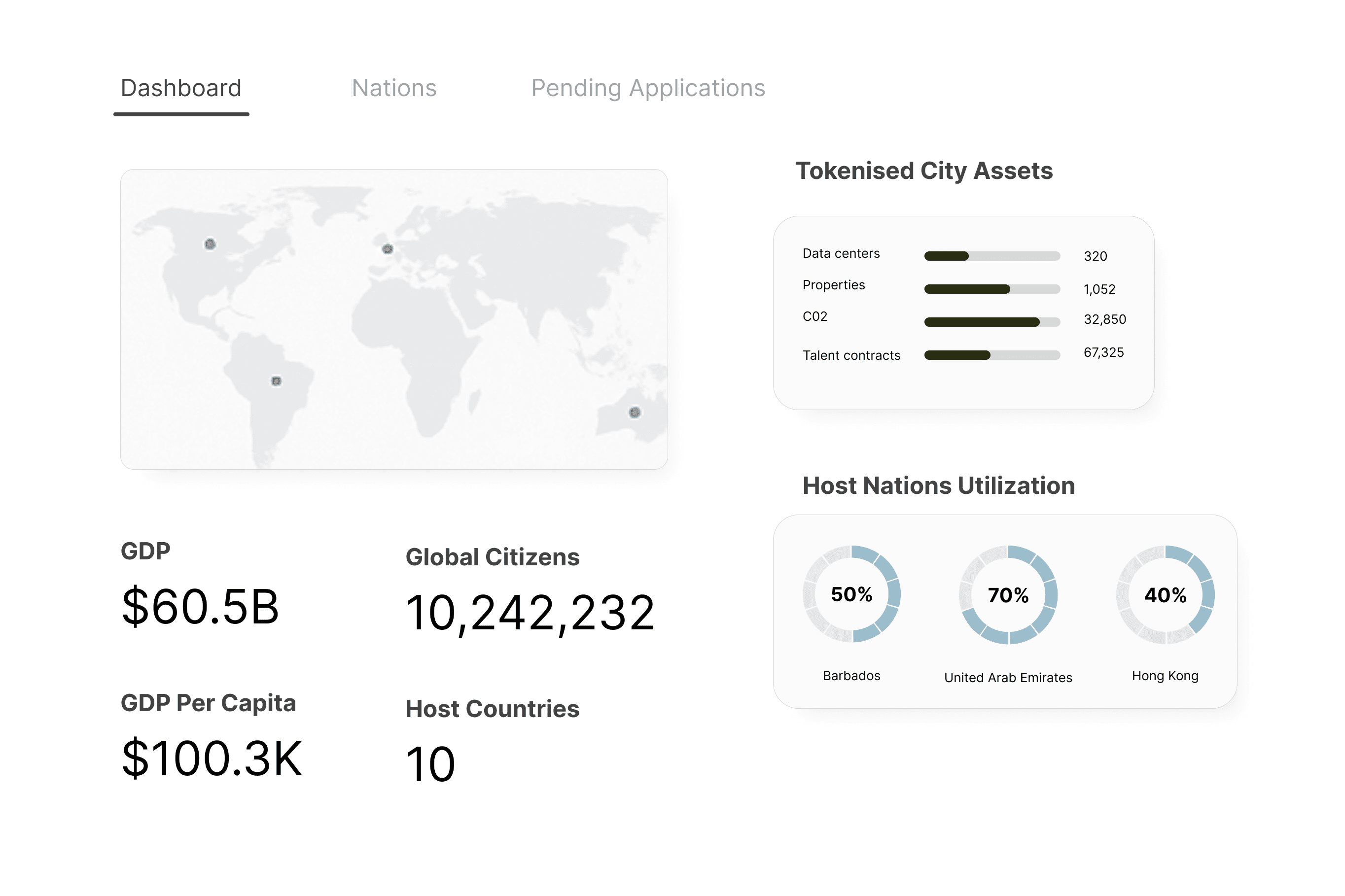Click the Hong Kong 40% donut chart

(x=1165, y=594)
